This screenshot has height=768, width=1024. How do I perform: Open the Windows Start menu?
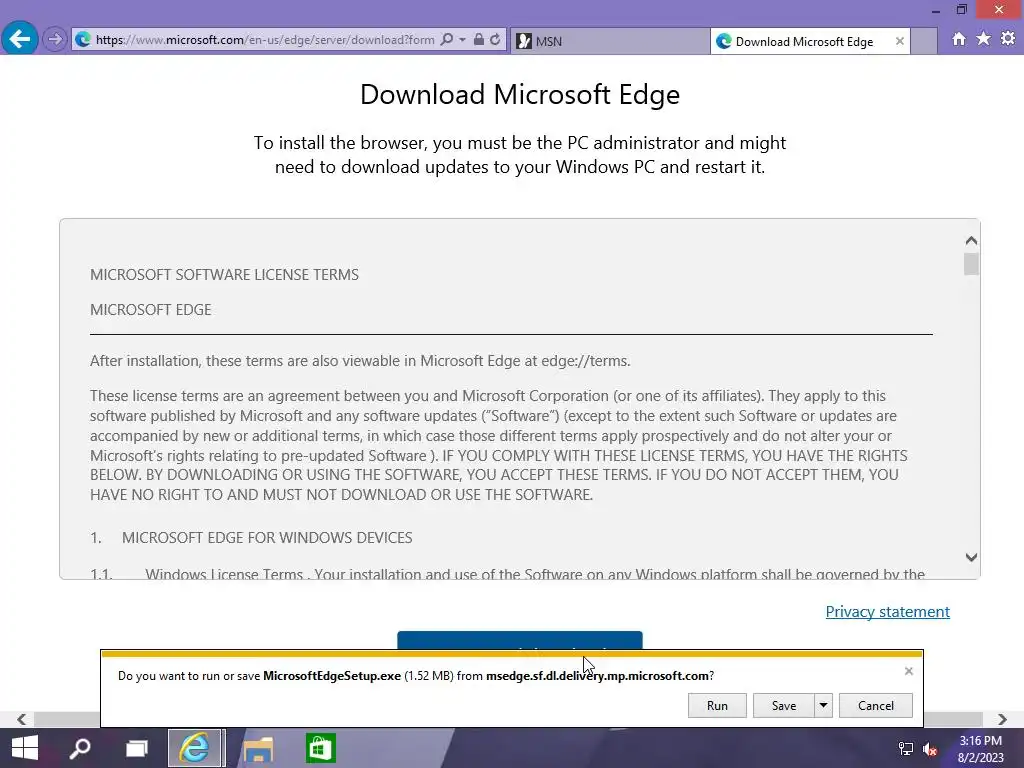pyautogui.click(x=25, y=748)
